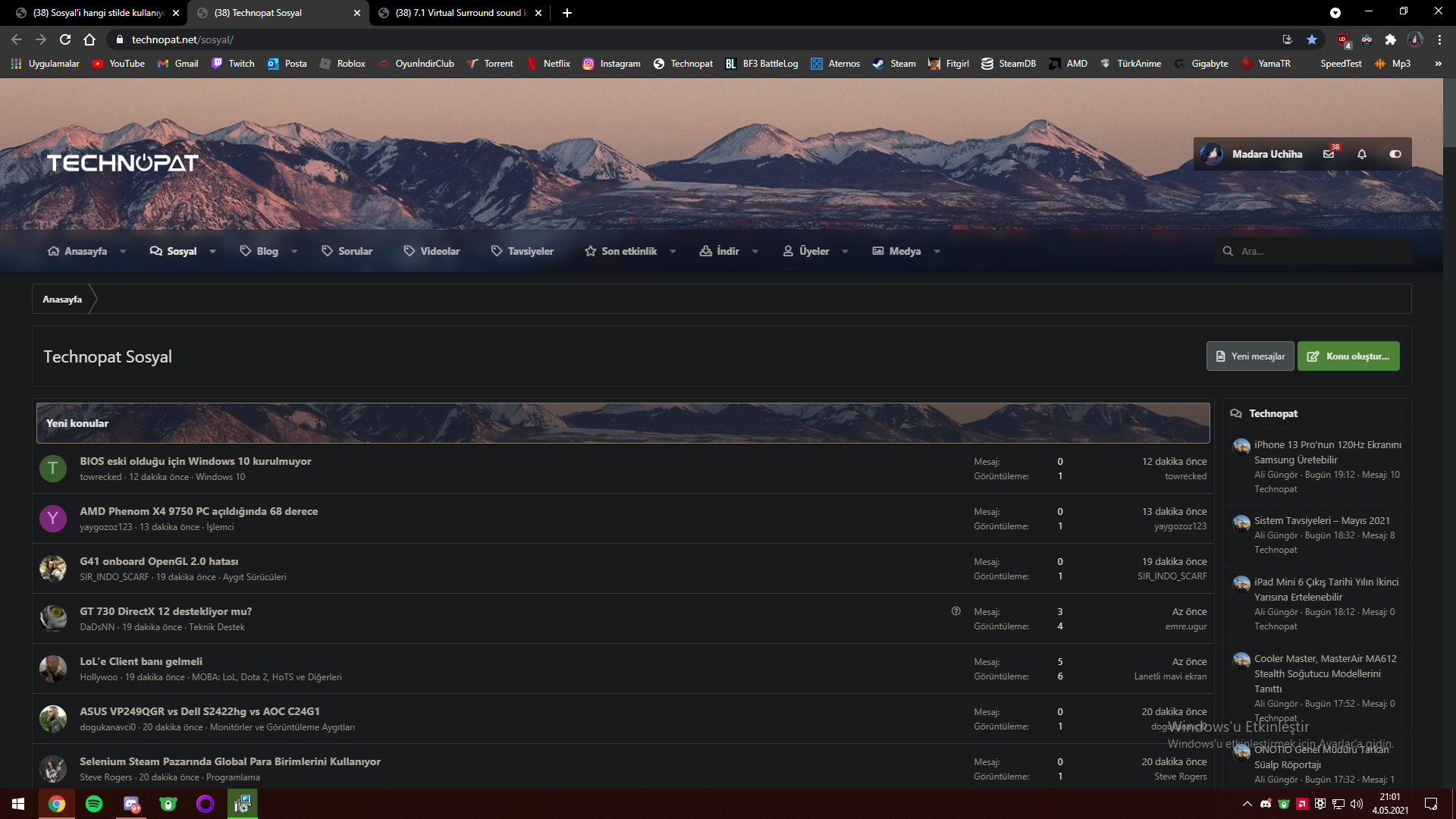1456x819 pixels.
Task: Toggle the dark/light theme switch
Action: 1395,154
